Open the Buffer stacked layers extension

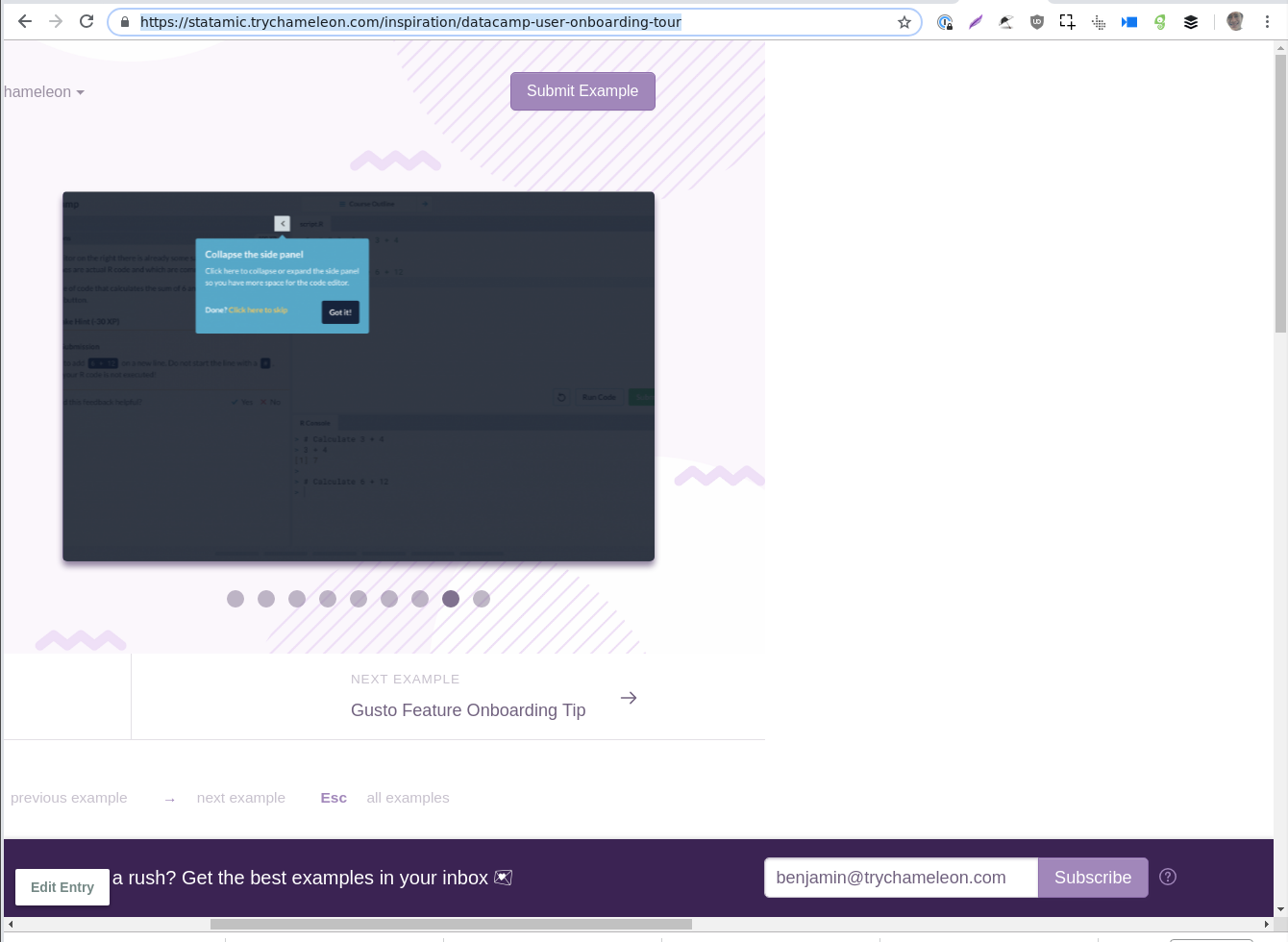coord(1191,22)
